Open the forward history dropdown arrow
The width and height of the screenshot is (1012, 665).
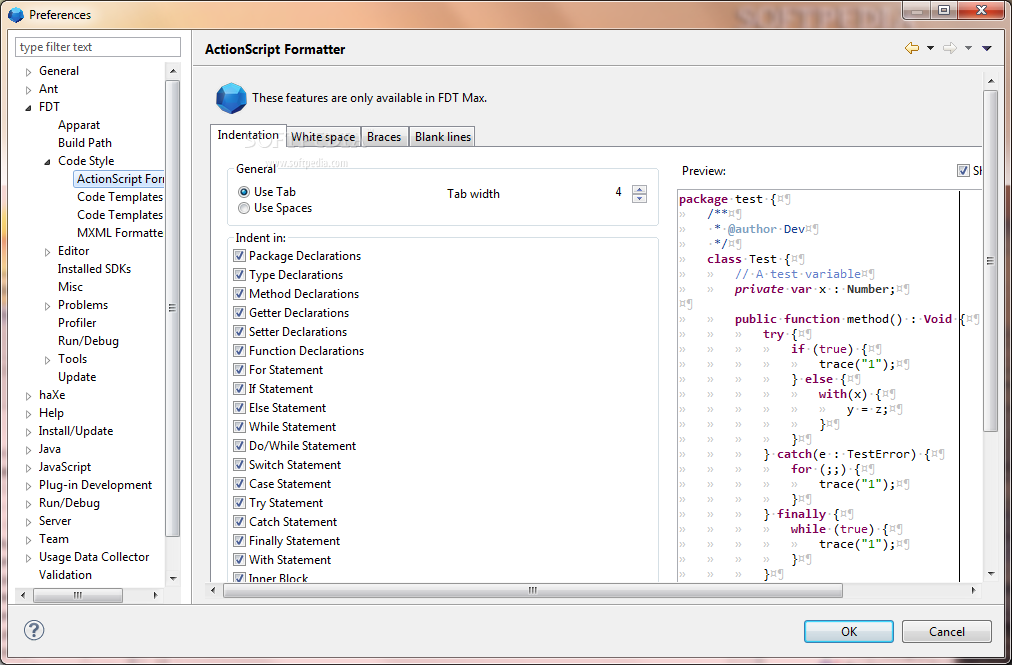(968, 48)
